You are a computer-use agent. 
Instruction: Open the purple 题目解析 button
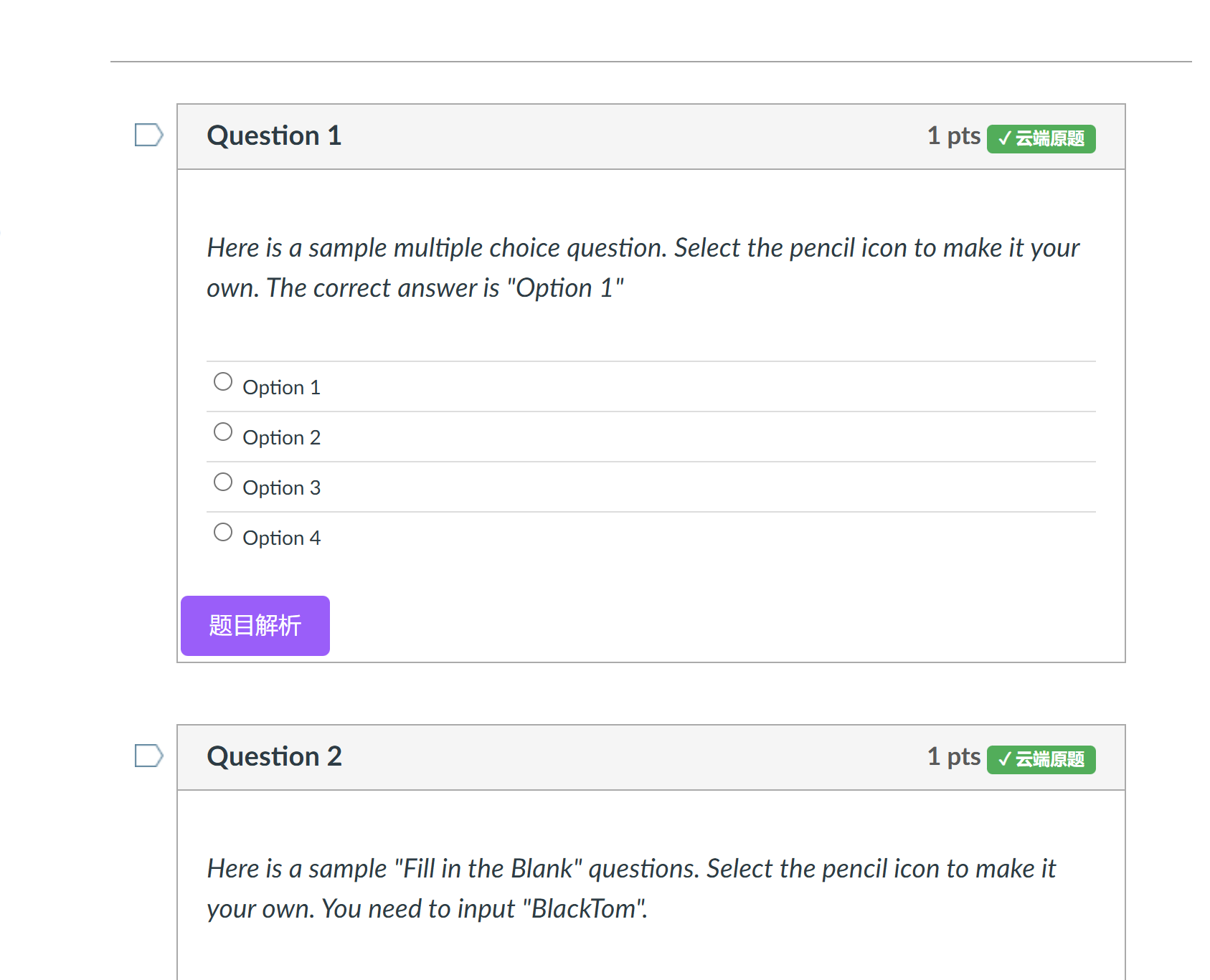click(x=255, y=626)
